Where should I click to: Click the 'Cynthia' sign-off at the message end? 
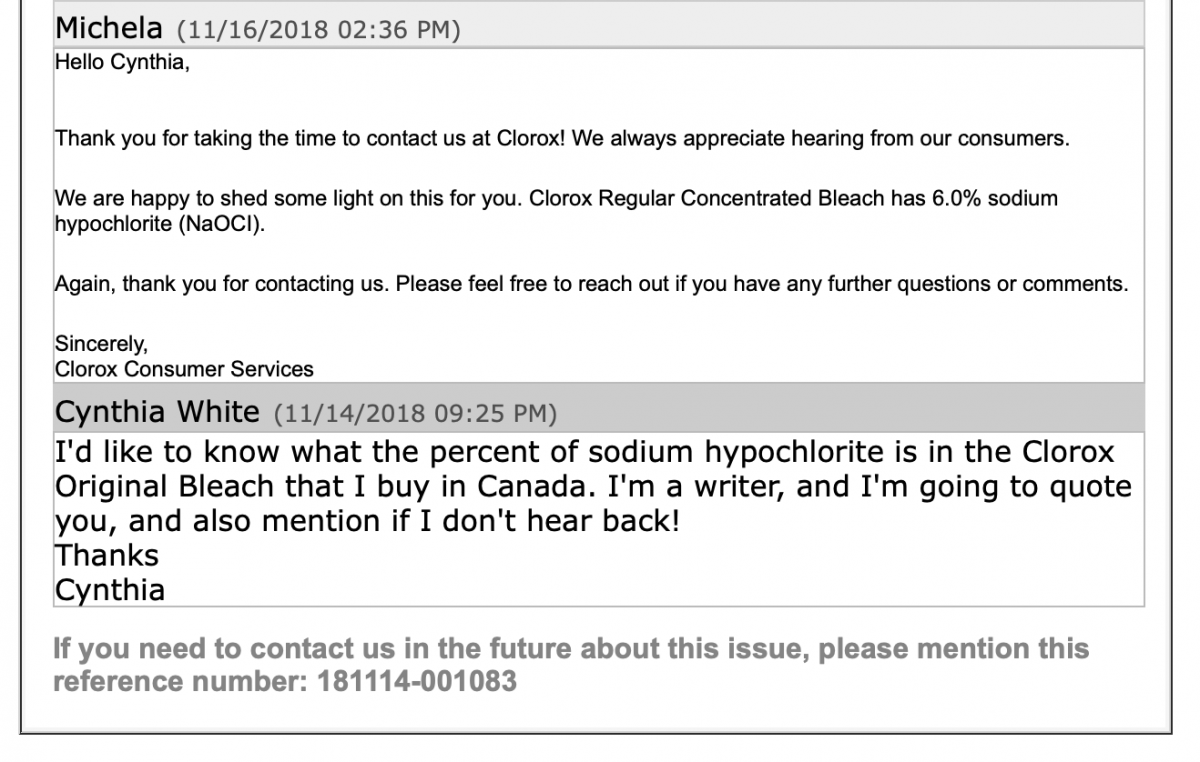pyautogui.click(x=109, y=589)
